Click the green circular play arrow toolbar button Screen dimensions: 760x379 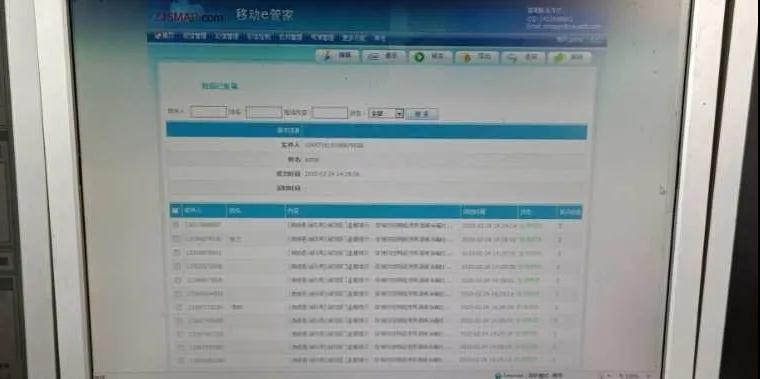tap(431, 57)
